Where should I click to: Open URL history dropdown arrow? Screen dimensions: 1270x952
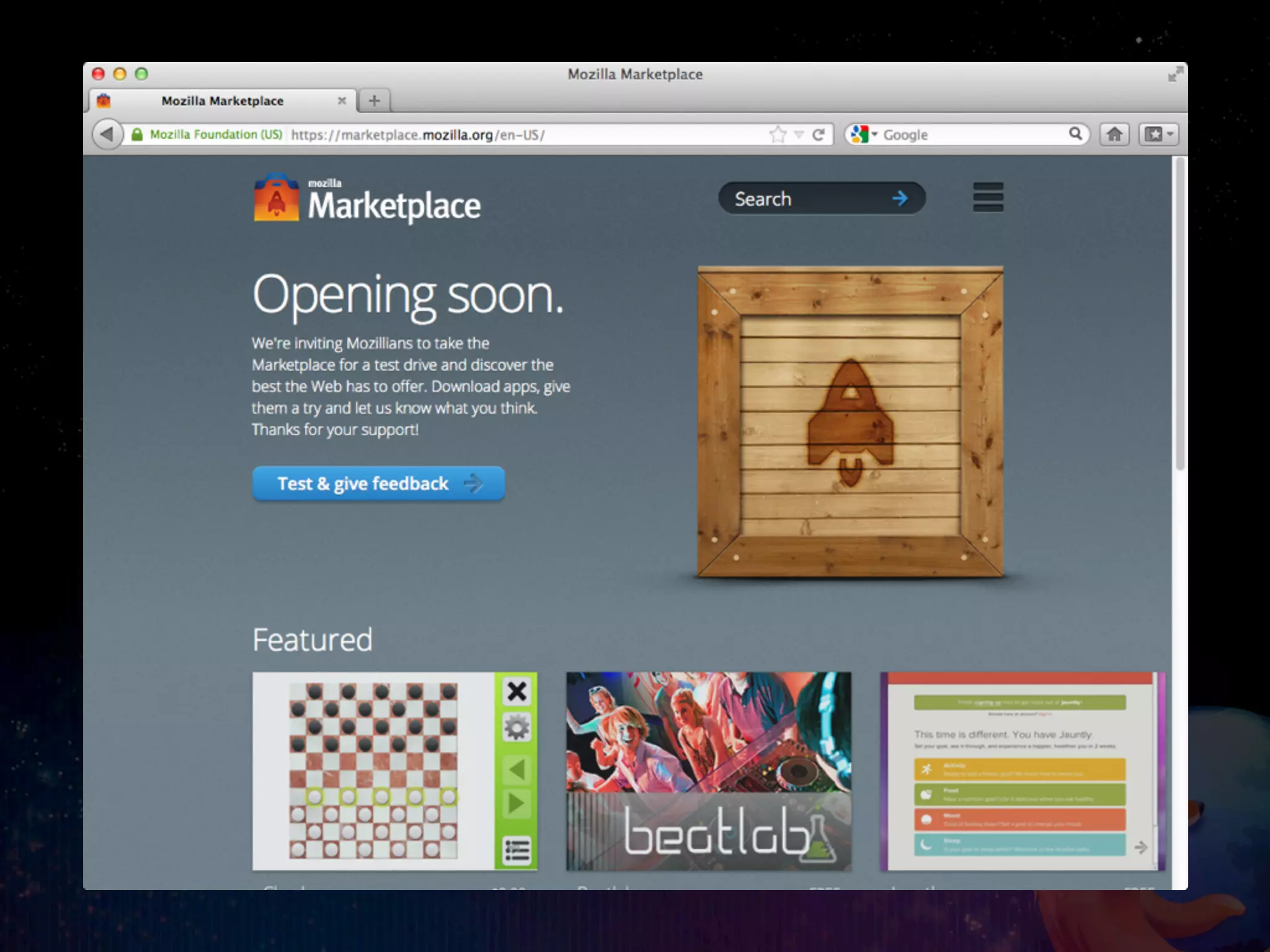799,134
